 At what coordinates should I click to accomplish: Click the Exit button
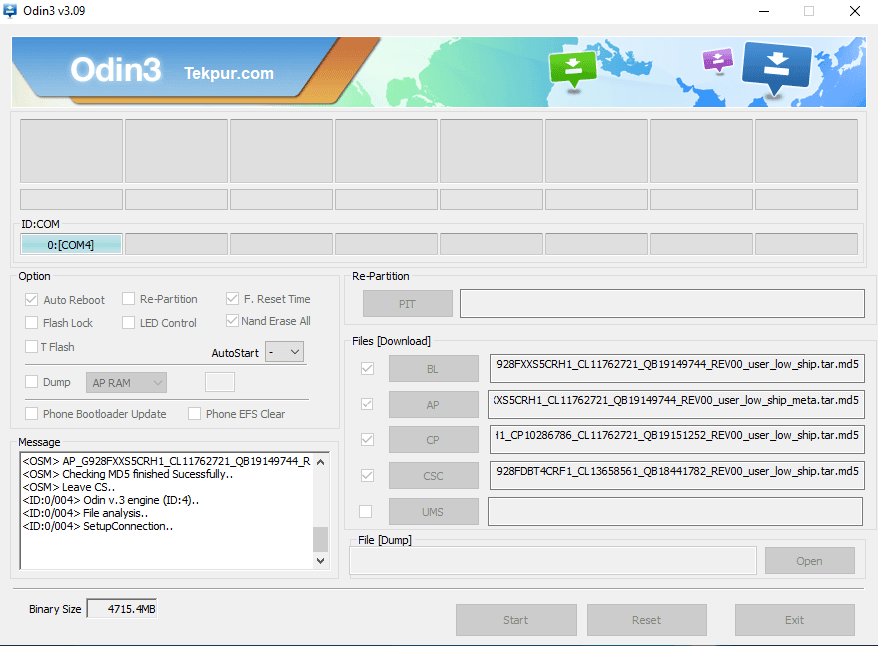pos(795,620)
